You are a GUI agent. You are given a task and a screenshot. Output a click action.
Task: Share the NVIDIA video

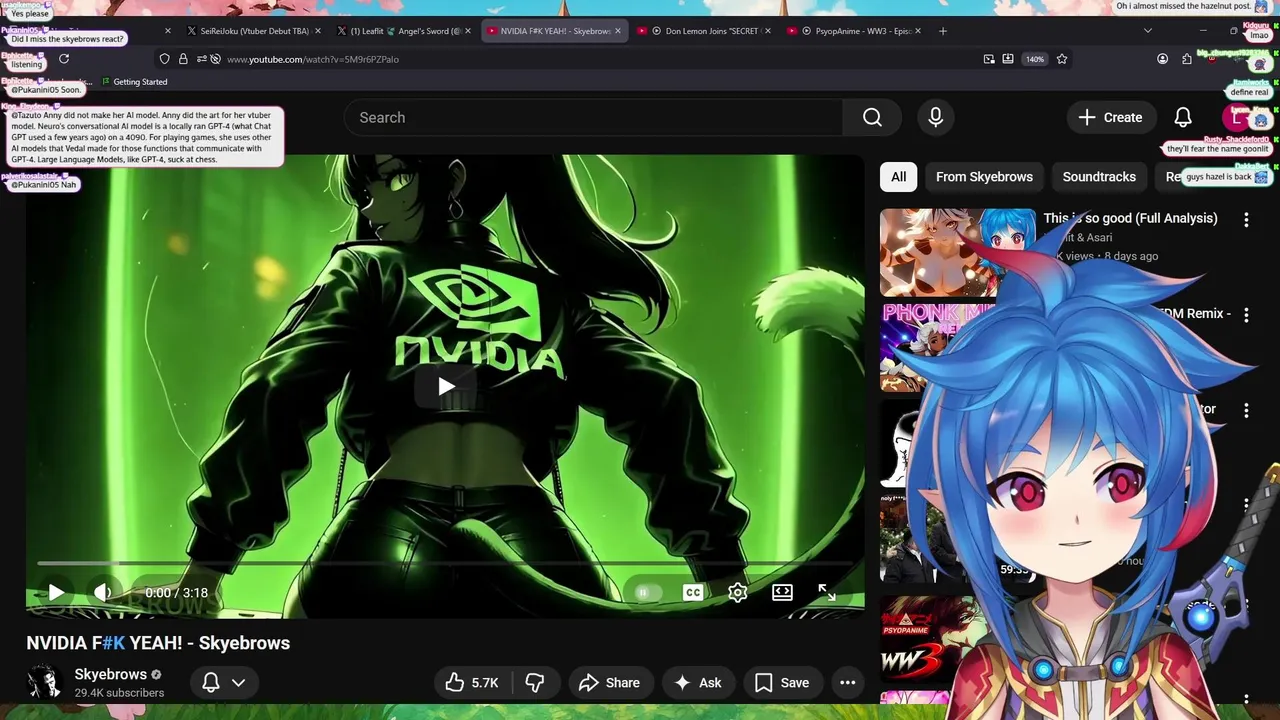609,683
